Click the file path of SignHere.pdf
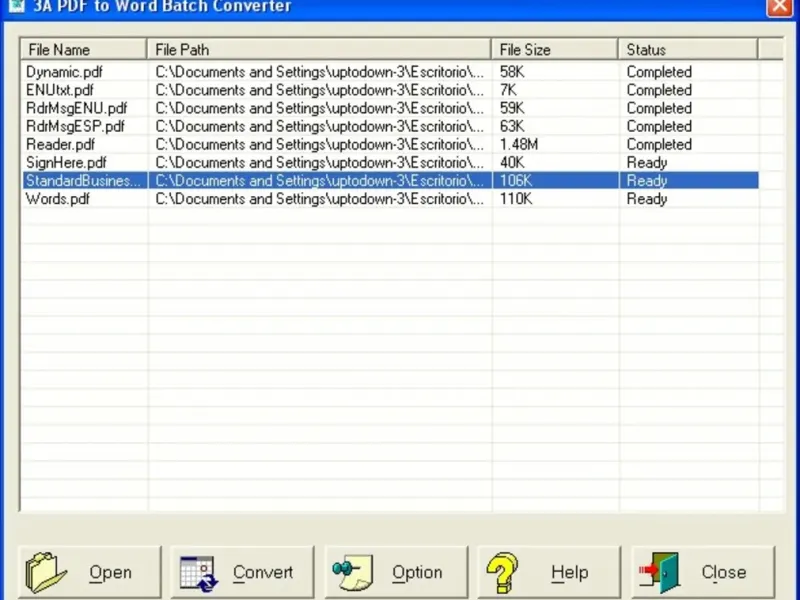Screen dimensions: 800x600 click(319, 163)
